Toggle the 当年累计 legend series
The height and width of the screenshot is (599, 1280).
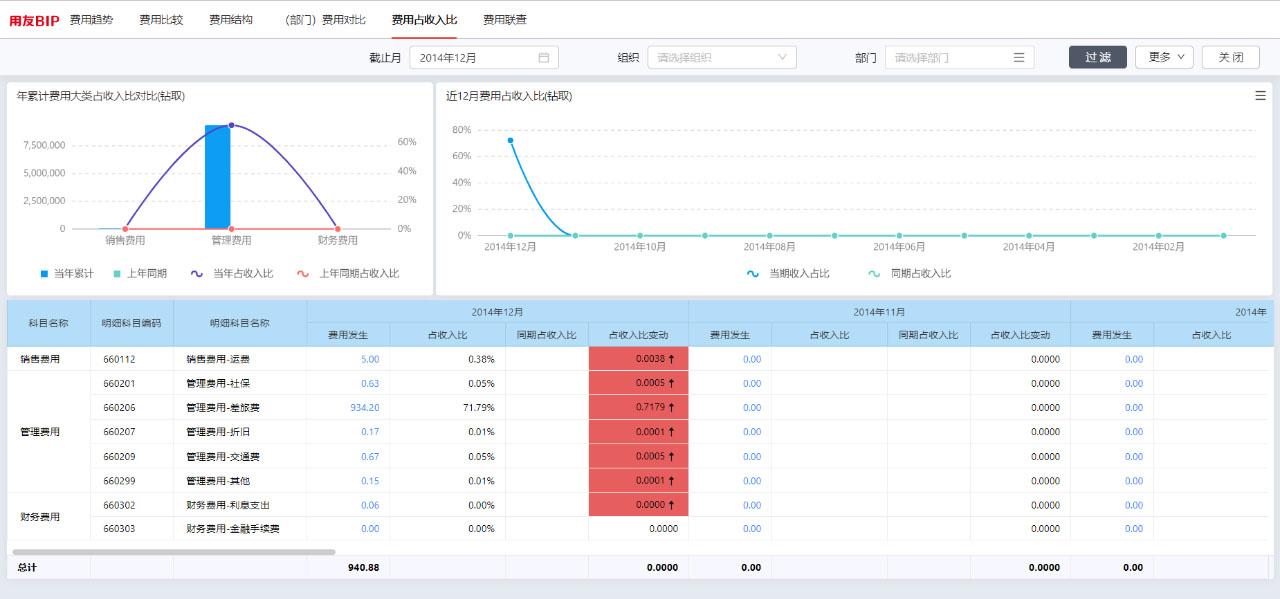[x=68, y=273]
